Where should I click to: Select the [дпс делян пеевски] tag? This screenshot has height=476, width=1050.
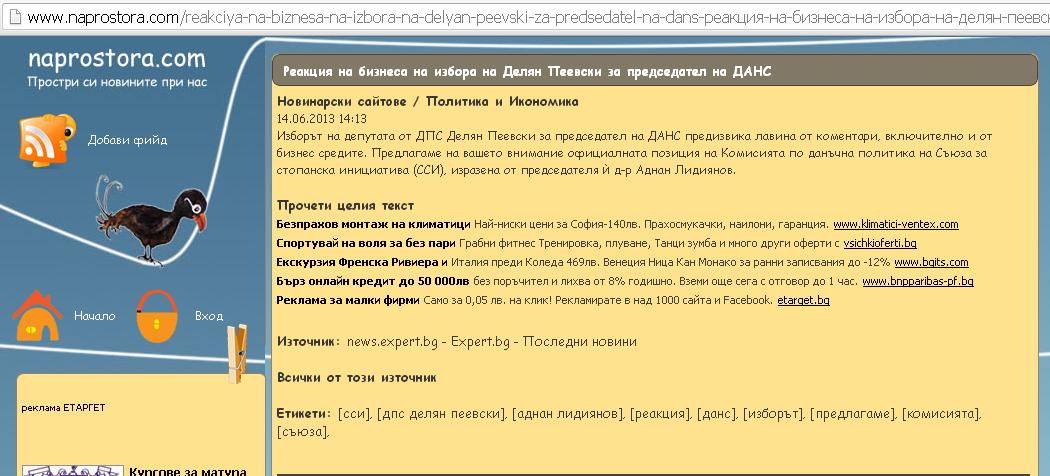tap(441, 414)
